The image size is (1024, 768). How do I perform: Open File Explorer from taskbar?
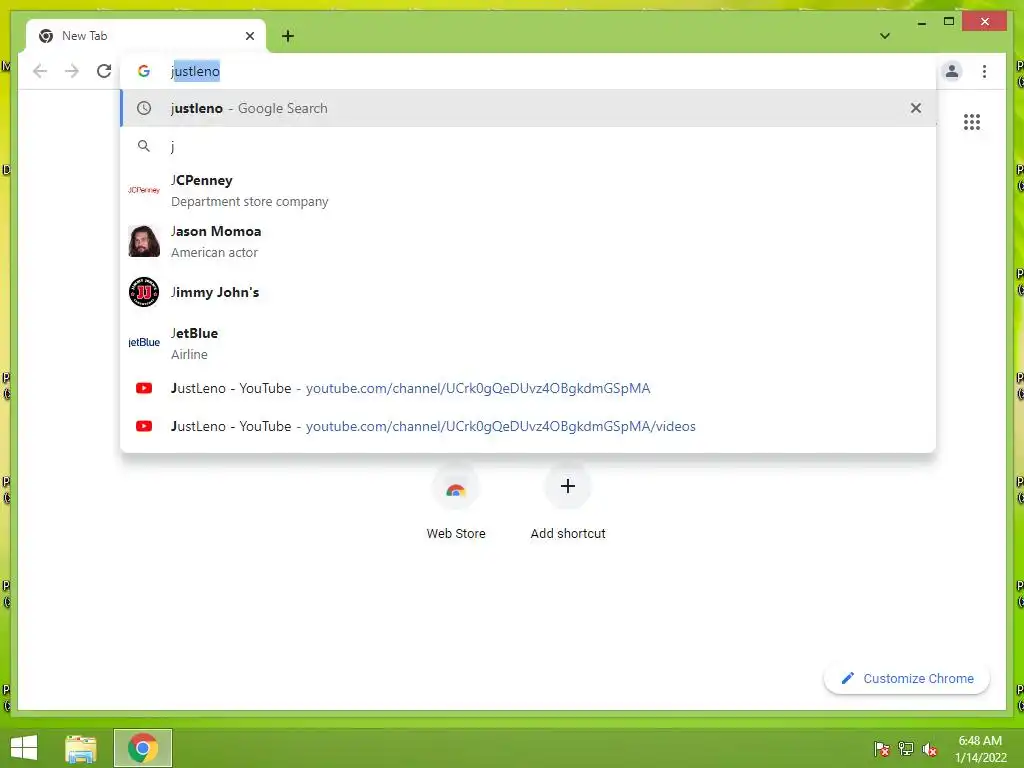pyautogui.click(x=81, y=748)
